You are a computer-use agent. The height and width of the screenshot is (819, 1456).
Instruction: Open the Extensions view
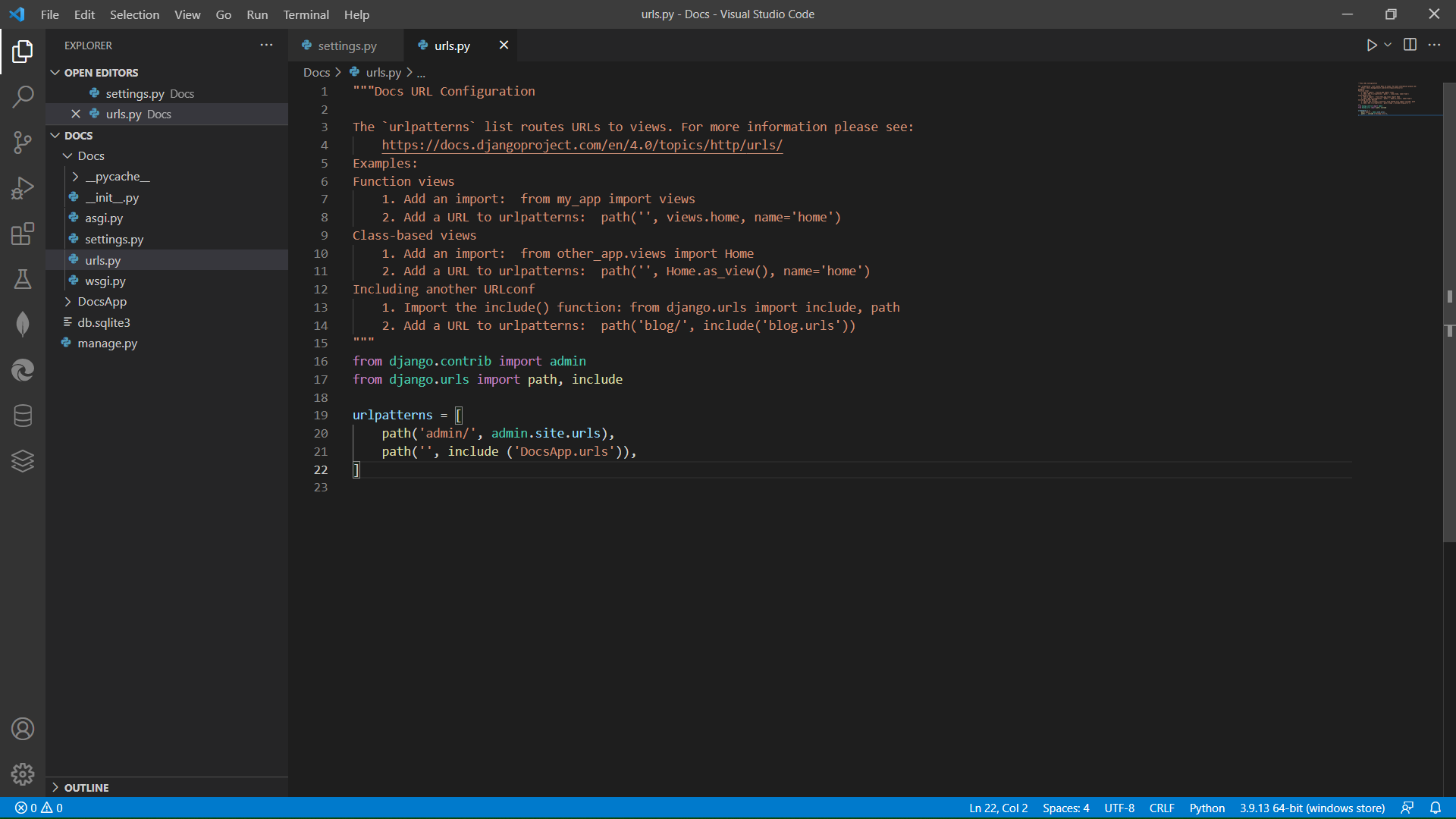[23, 234]
